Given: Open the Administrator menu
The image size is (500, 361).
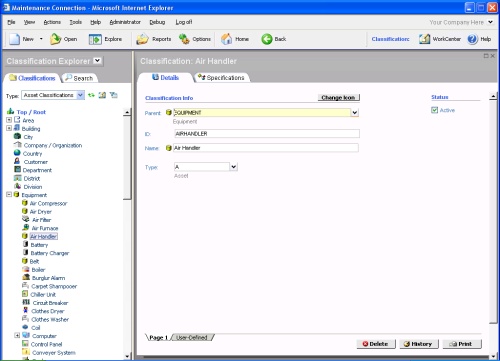Looking at the screenshot, I should pos(125,22).
